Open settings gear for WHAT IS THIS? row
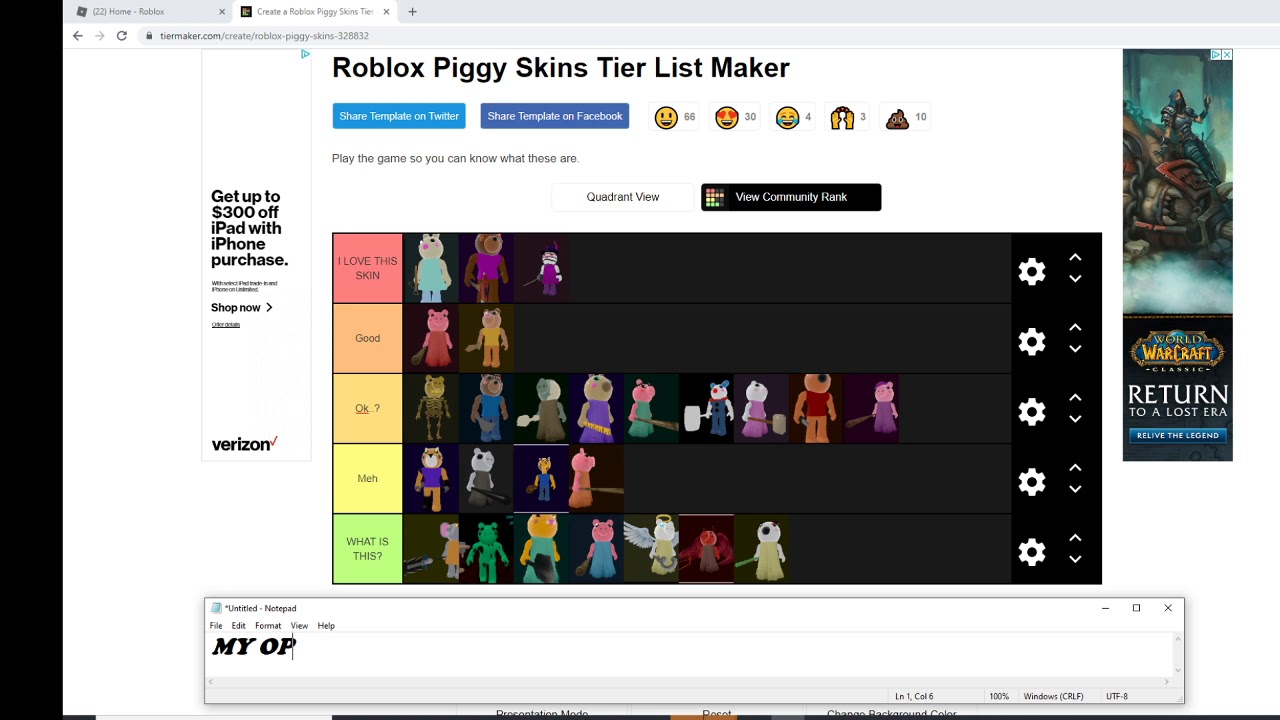Viewport: 1280px width, 720px height. (1031, 552)
